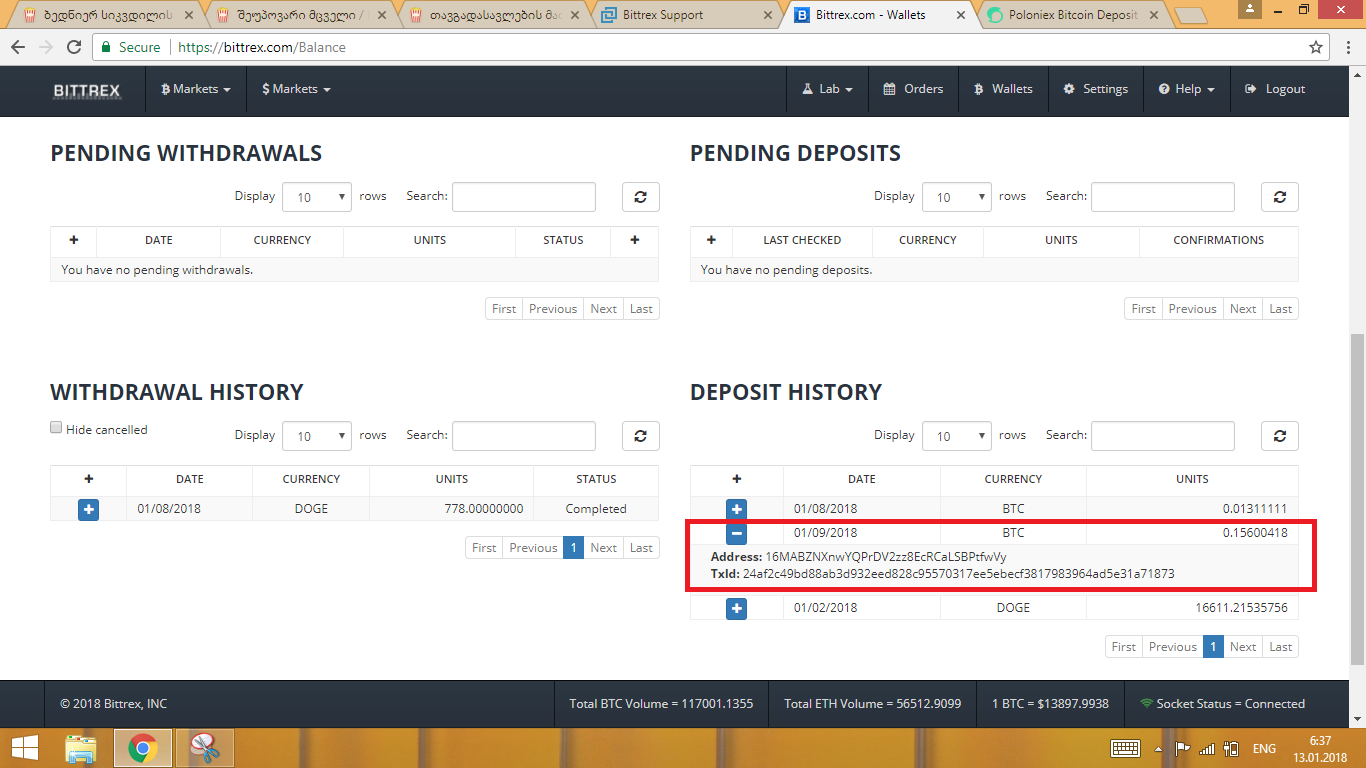Open the Bitcoin Markets dropdown
The height and width of the screenshot is (768, 1366).
196,89
